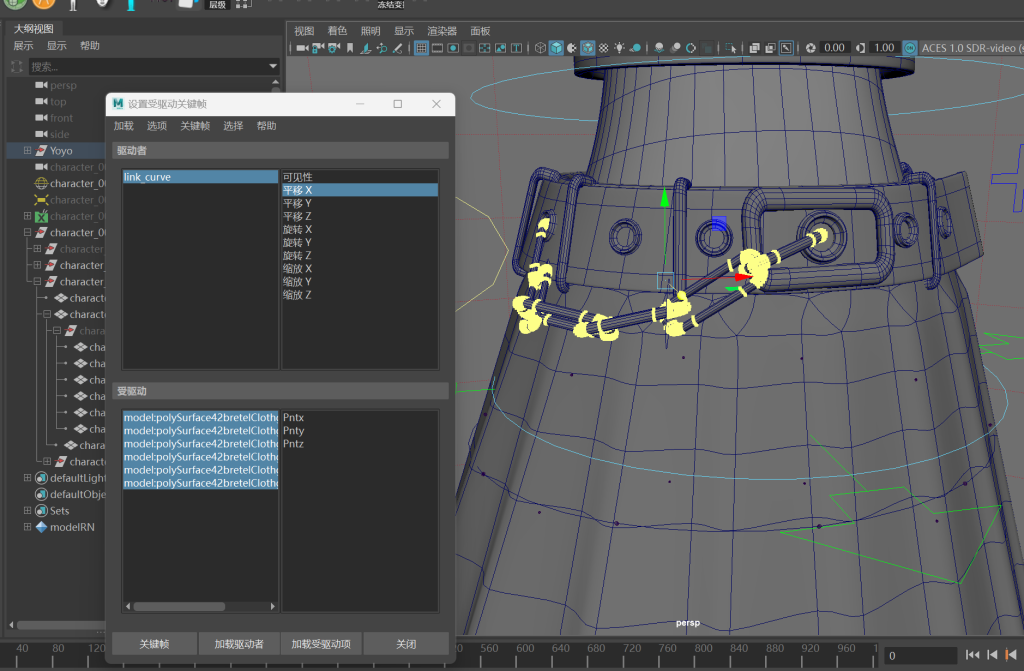This screenshot has height=671, width=1024.
Task: Open the ACES 1.0 SDR-video view transform dropdown
Action: [971, 48]
